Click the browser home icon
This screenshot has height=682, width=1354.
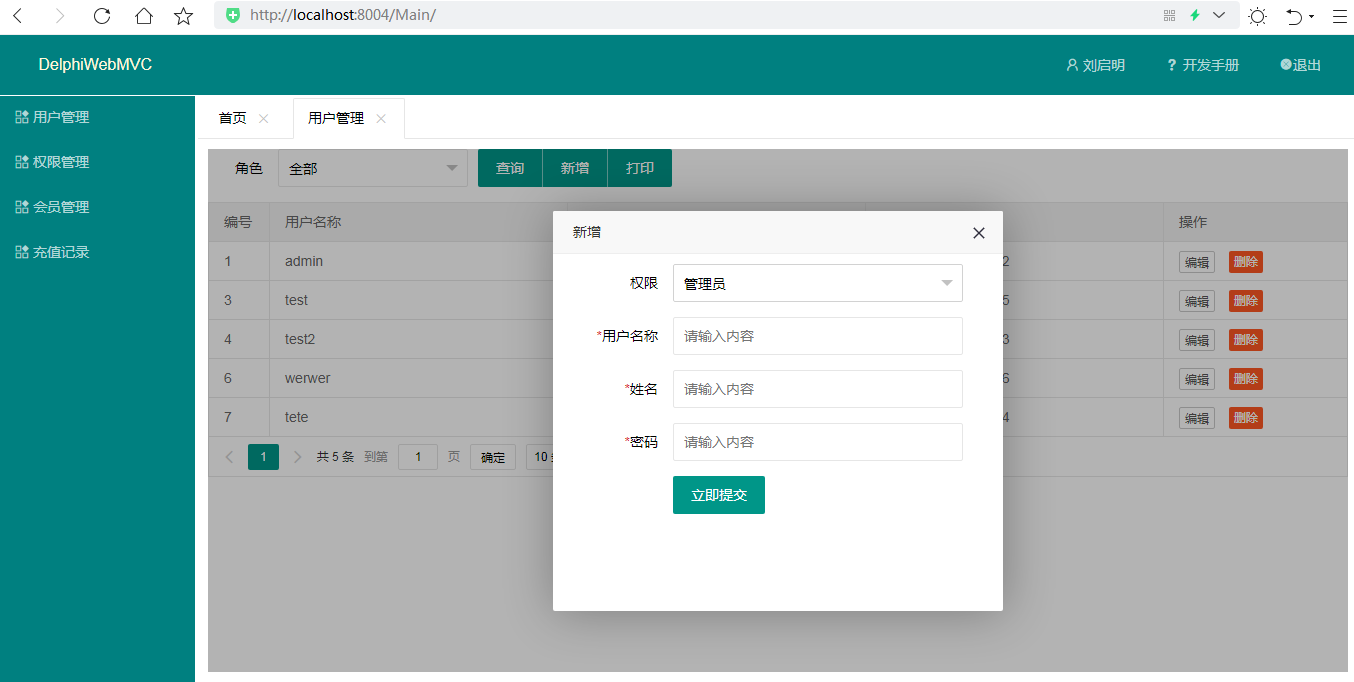coord(143,16)
